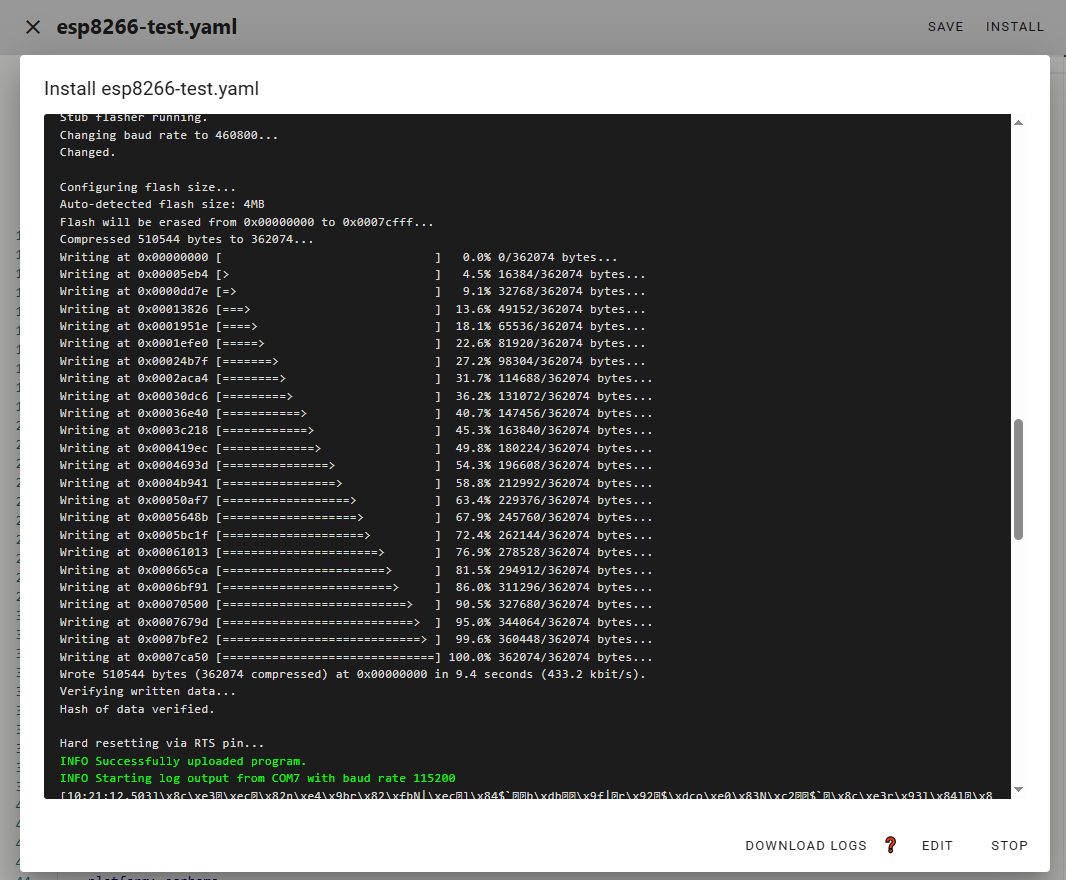This screenshot has width=1066, height=880.
Task: Click the 'Changing baud rate to 460800...' line
Action: 169,135
